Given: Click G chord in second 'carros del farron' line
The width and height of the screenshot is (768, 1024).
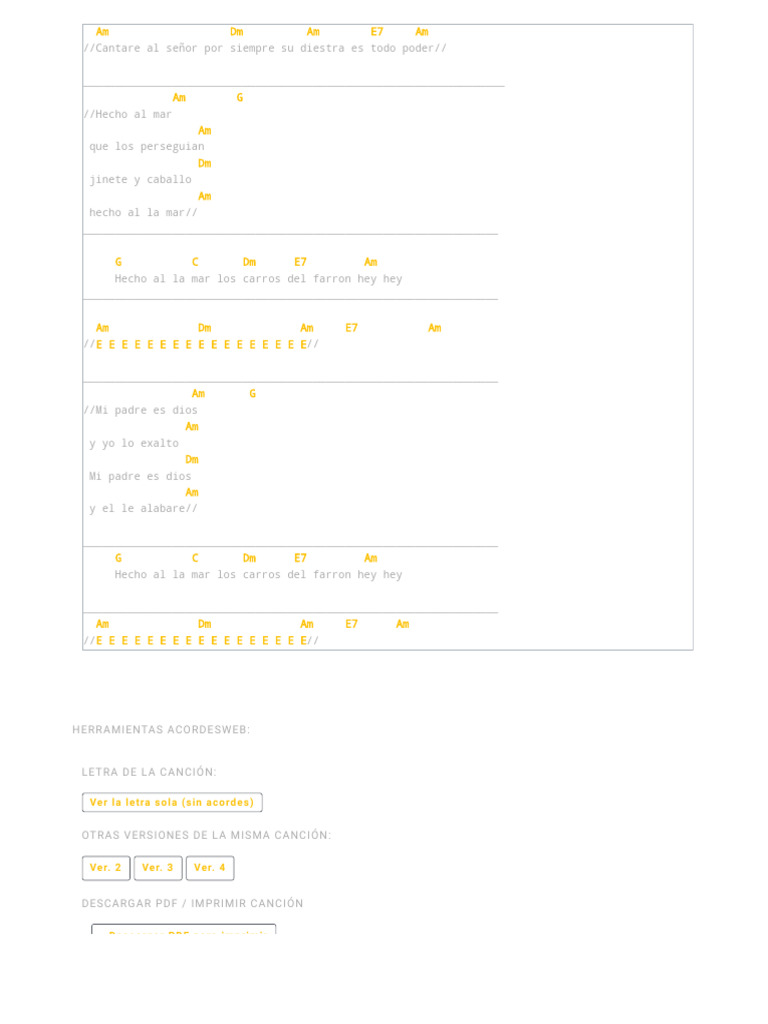Looking at the screenshot, I should point(118,559).
